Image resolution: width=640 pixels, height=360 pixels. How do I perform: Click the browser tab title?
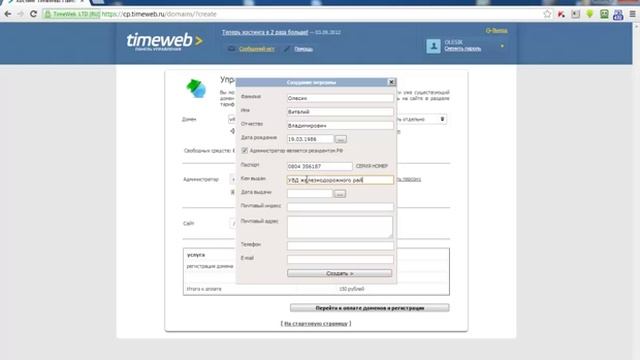coord(45,2)
